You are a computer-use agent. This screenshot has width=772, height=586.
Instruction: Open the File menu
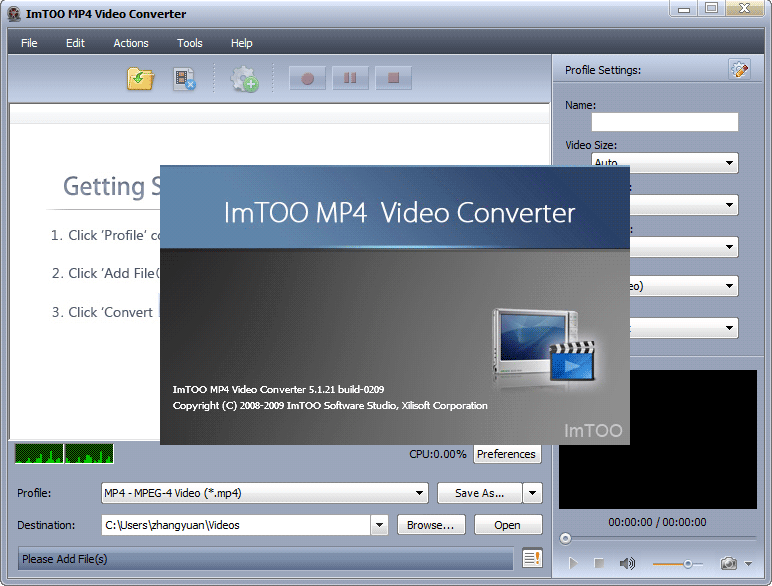tap(29, 43)
